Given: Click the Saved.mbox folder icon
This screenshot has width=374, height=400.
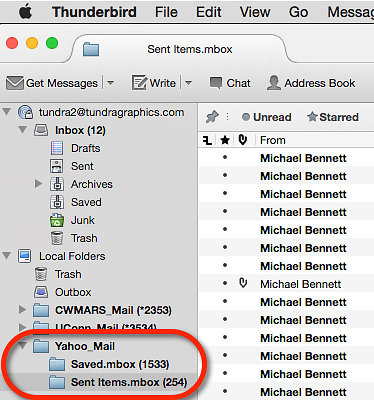Looking at the screenshot, I should coord(57,364).
